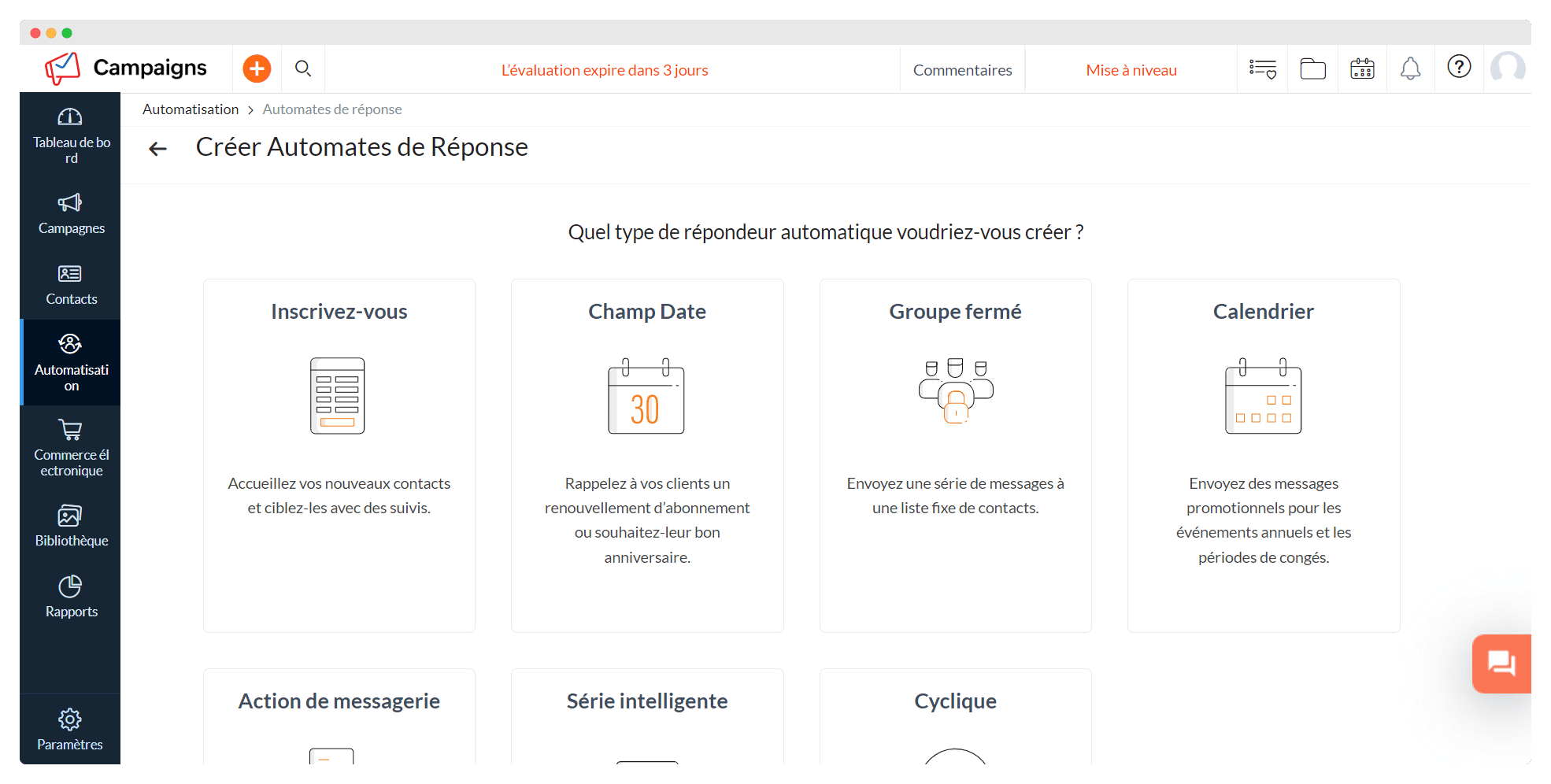1551x784 pixels.
Task: Open the help question mark icon
Action: [x=1459, y=67]
